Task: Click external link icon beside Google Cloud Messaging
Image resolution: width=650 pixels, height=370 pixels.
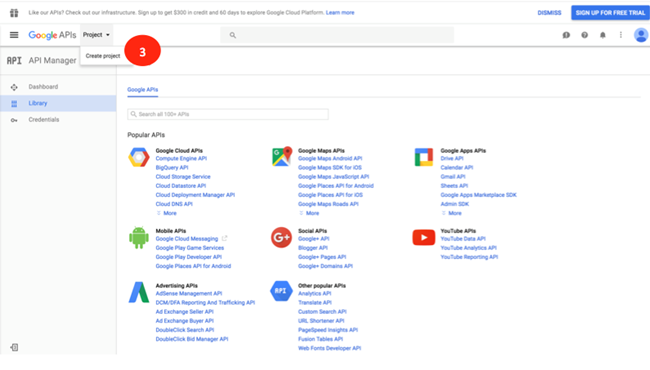Action: tap(224, 239)
